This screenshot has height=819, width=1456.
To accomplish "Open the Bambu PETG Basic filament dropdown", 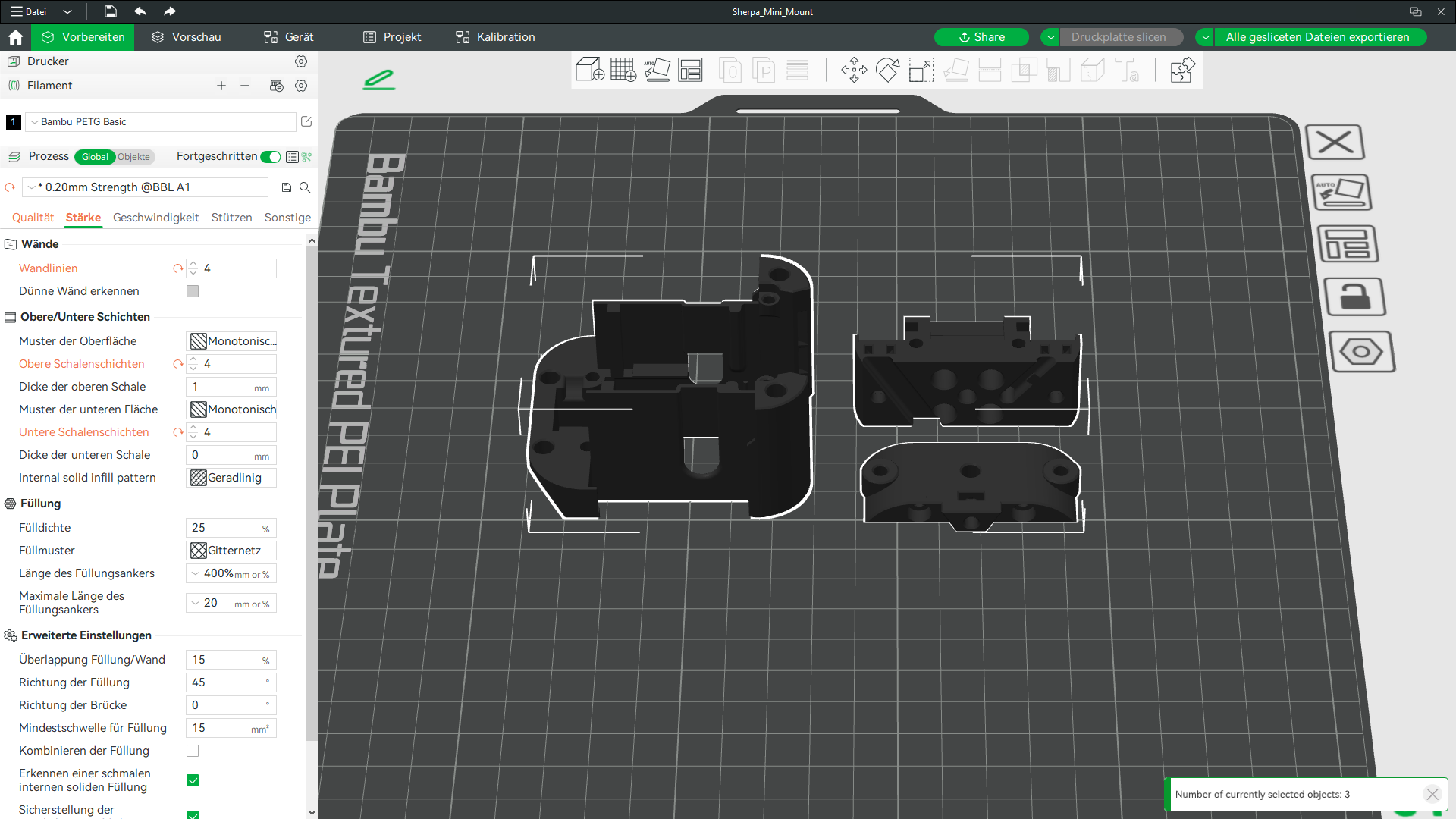I will pos(161,121).
